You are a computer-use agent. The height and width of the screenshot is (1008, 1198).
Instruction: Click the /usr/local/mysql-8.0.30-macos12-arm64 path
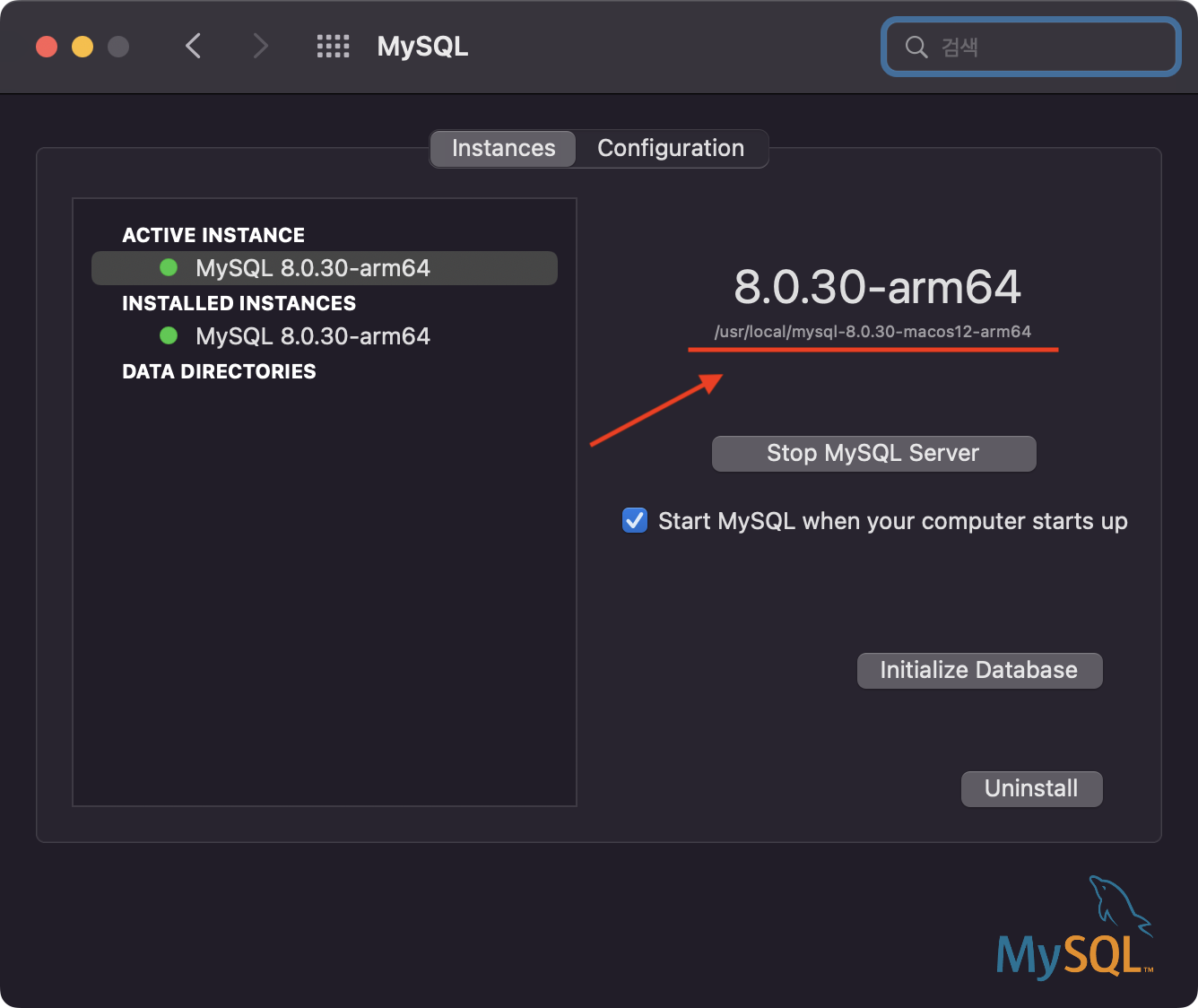872,332
